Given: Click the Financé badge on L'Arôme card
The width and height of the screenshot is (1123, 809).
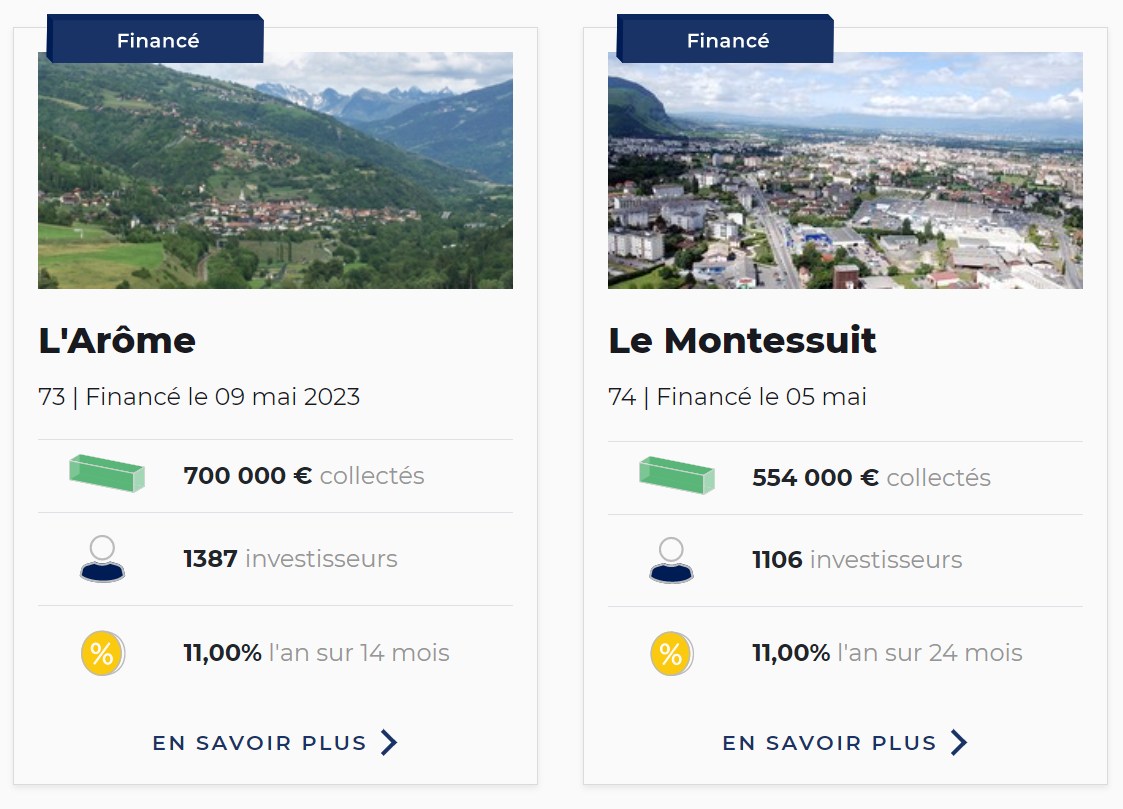Looking at the screenshot, I should (x=155, y=39).
